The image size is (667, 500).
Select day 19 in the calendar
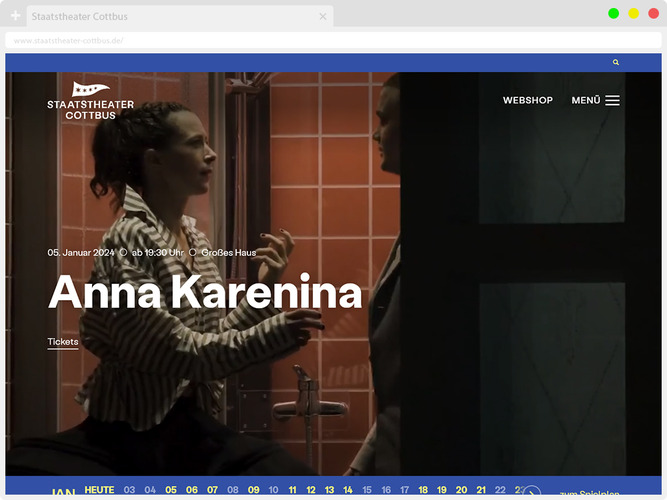(x=442, y=490)
